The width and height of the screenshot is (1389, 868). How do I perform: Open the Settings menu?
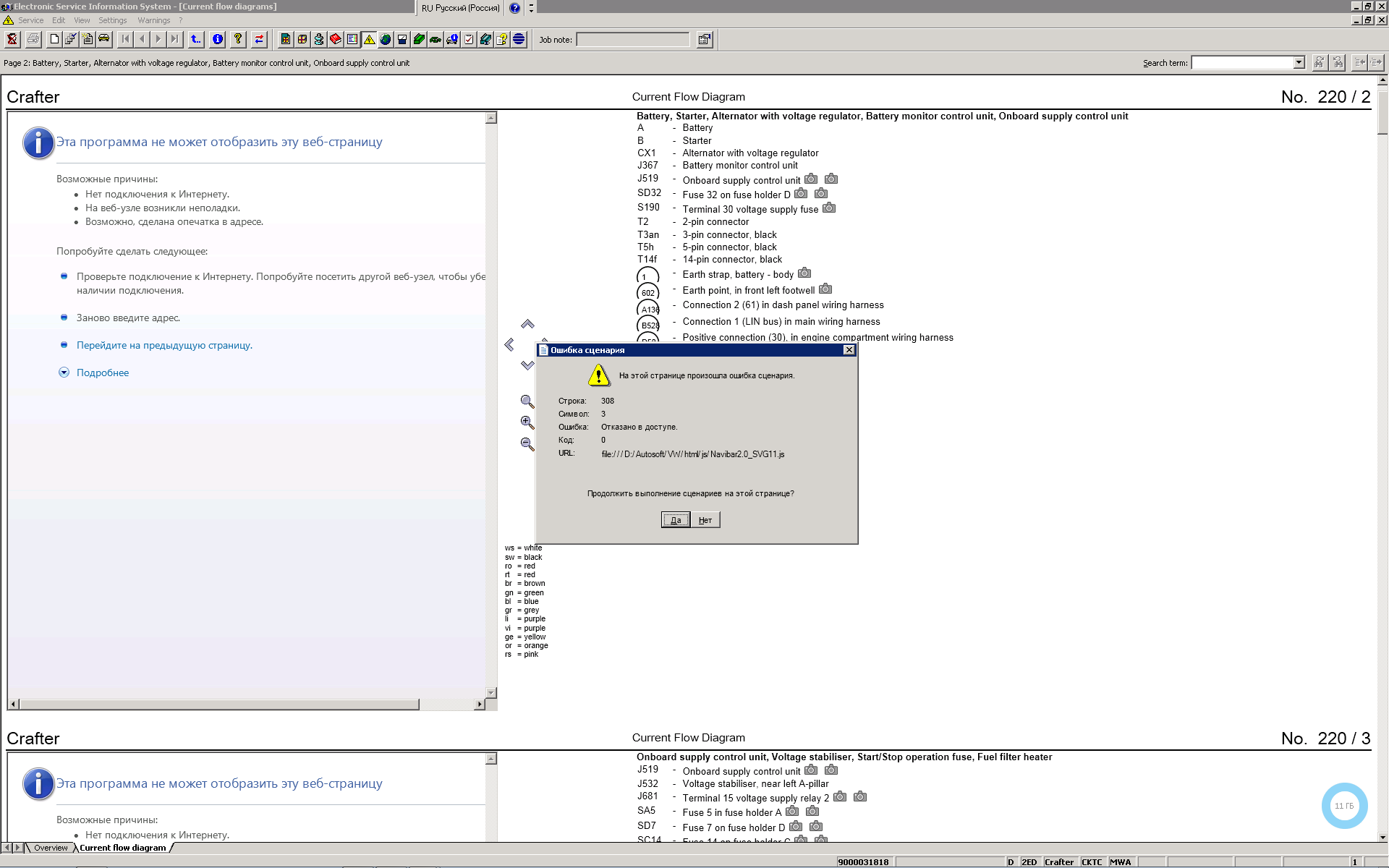tap(112, 20)
